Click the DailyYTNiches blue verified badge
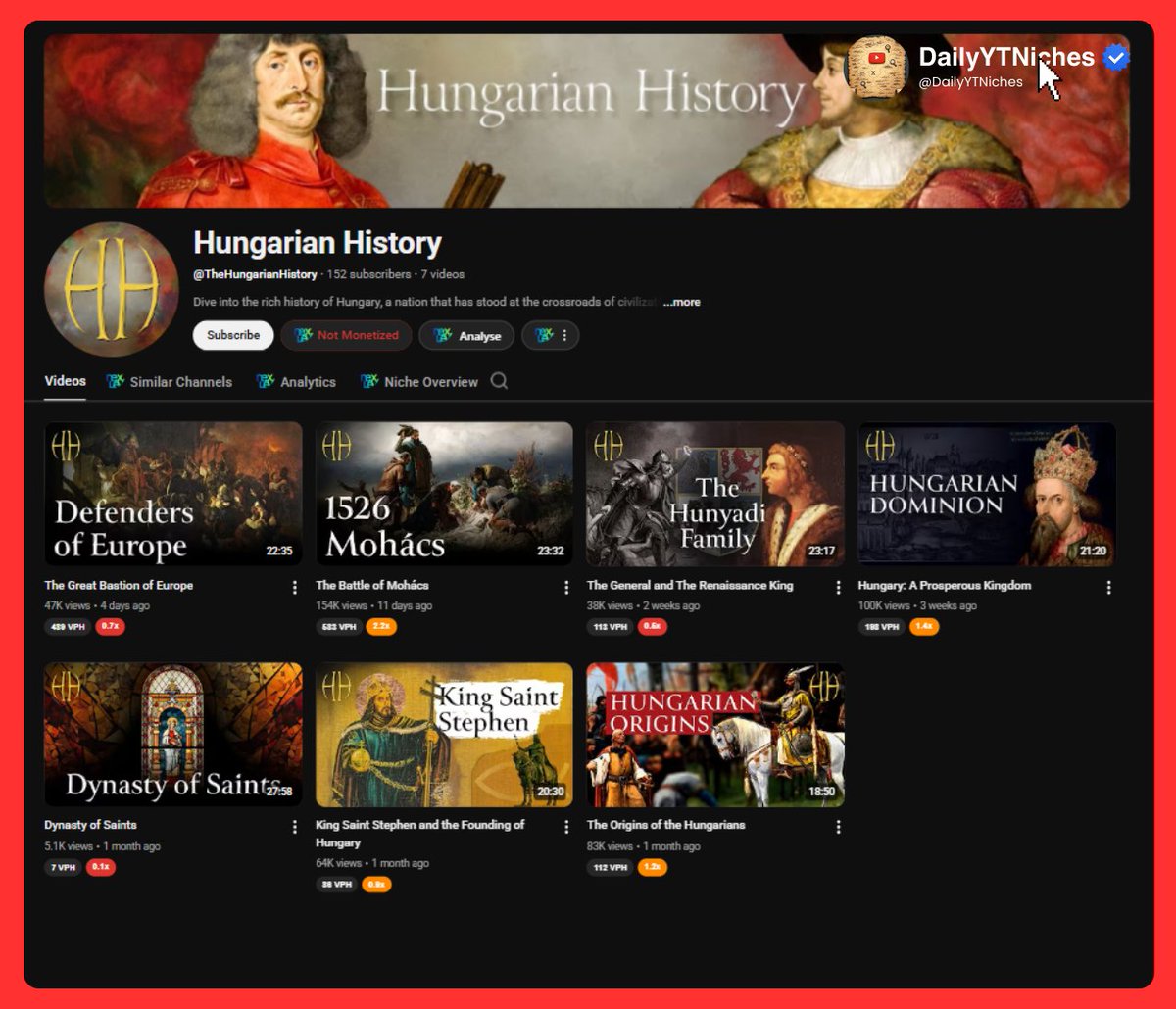1176x1009 pixels. tap(1115, 58)
